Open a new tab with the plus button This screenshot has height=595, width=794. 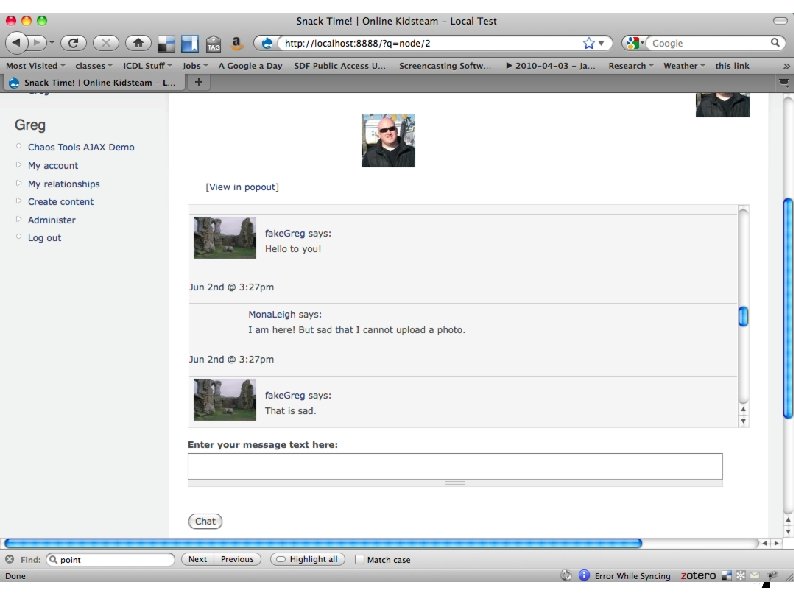(198, 82)
